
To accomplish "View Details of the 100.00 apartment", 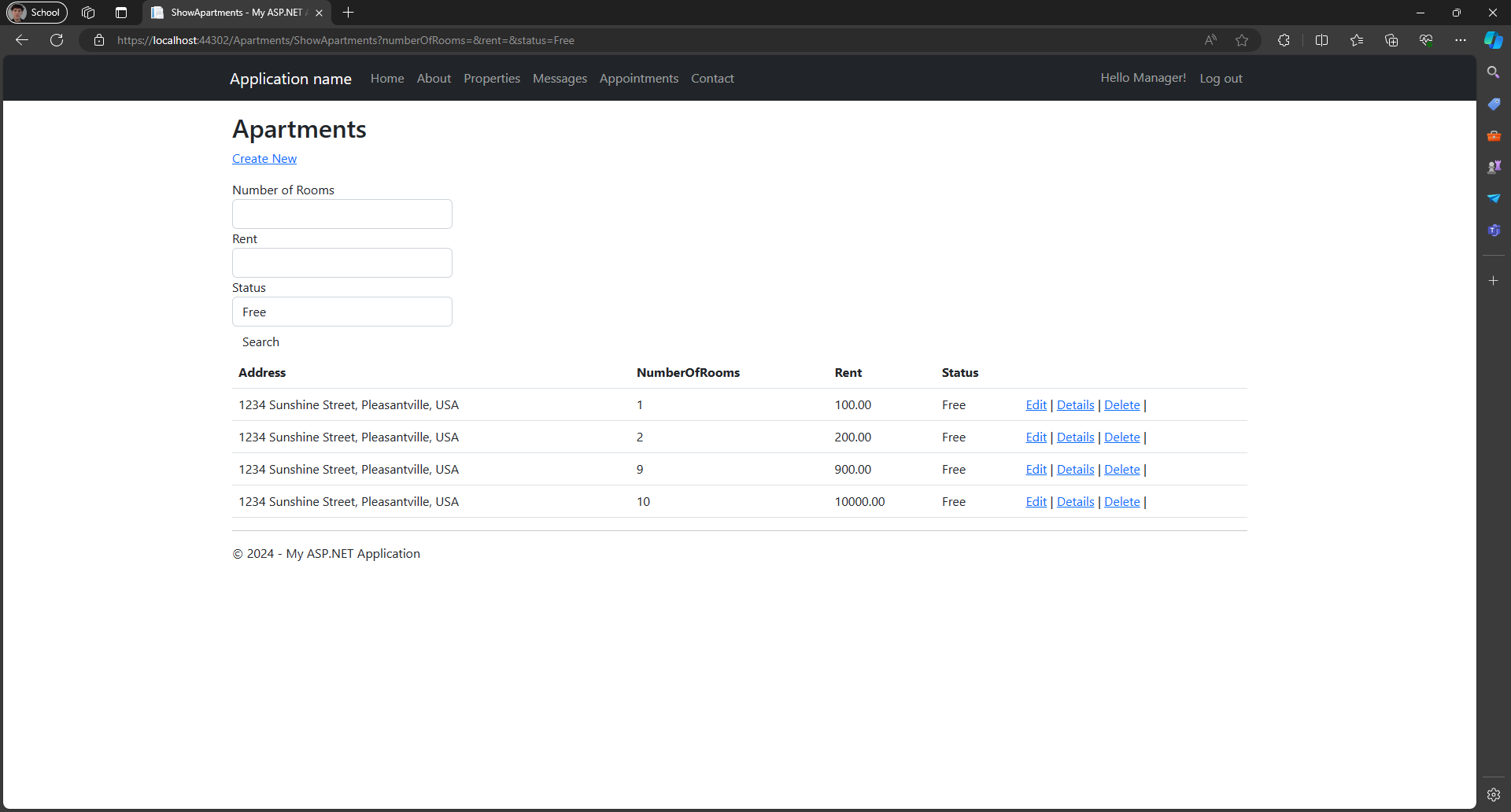I will pyautogui.click(x=1075, y=405).
